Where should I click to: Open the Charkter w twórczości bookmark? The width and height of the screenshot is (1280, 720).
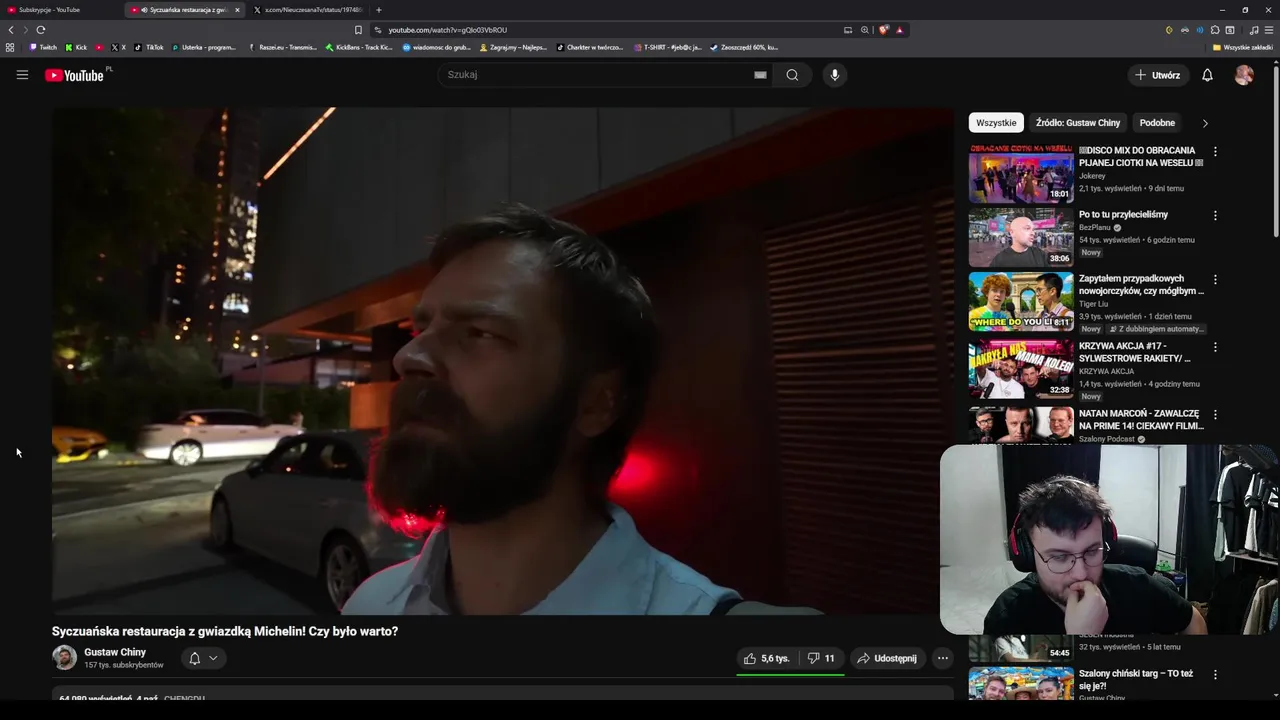click(590, 47)
